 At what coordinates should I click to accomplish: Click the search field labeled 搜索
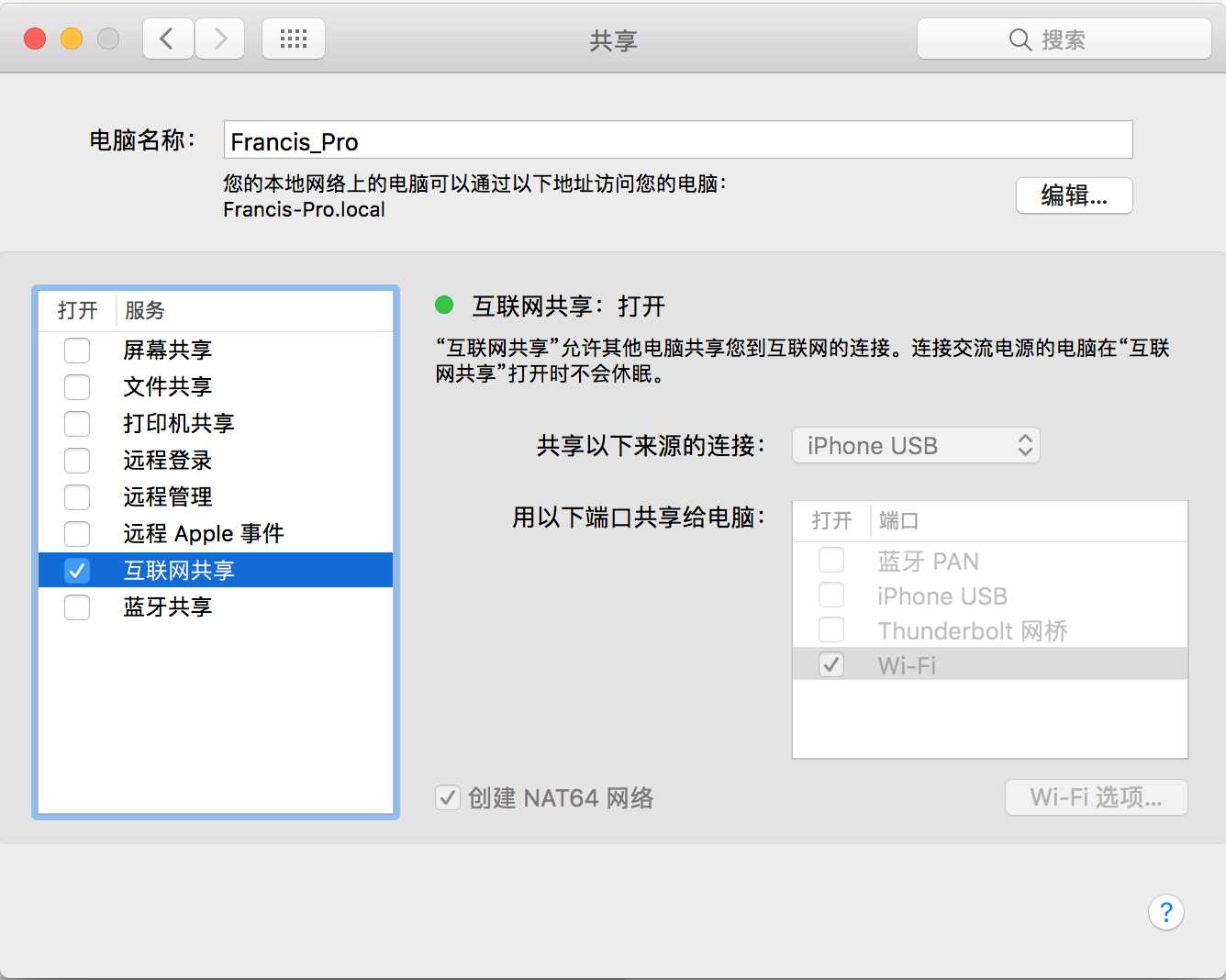click(x=1064, y=39)
